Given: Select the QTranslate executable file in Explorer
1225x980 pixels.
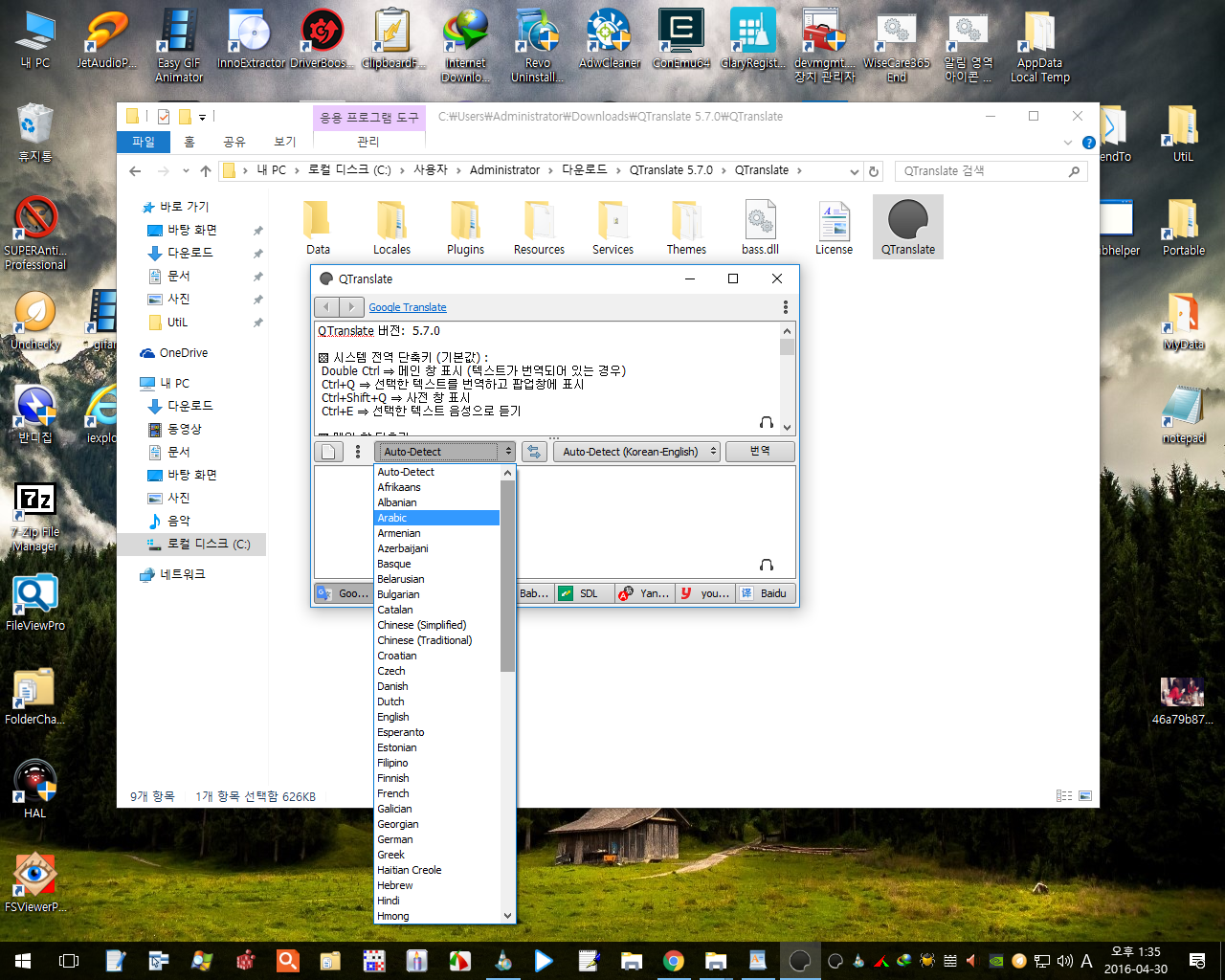Looking at the screenshot, I should [908, 227].
